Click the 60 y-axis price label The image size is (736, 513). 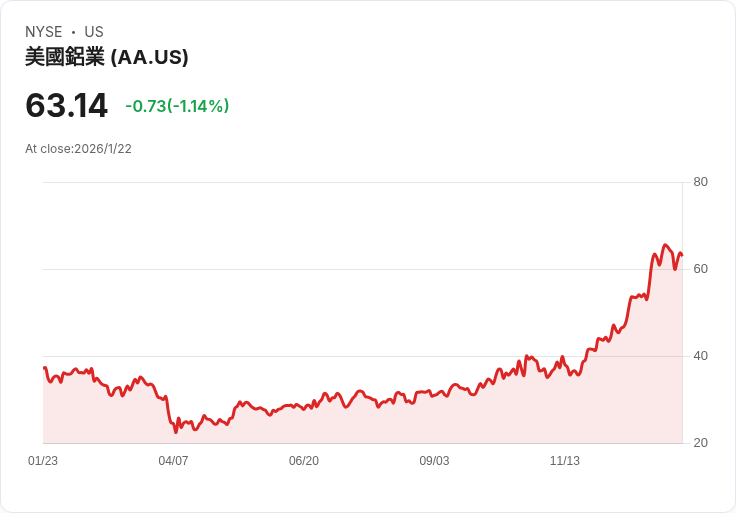point(701,269)
